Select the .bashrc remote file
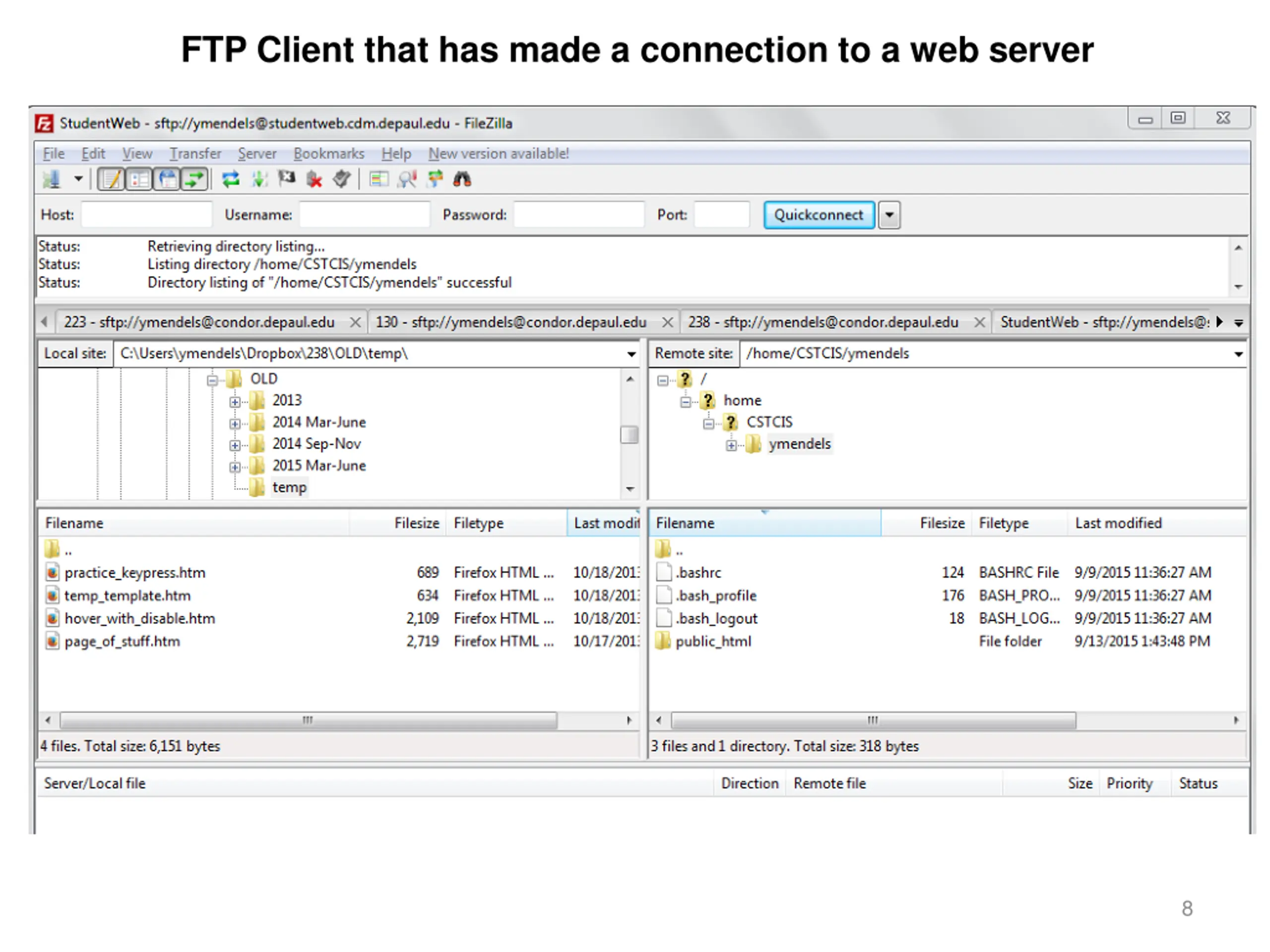This screenshot has width=1270, height=952. [948, 573]
